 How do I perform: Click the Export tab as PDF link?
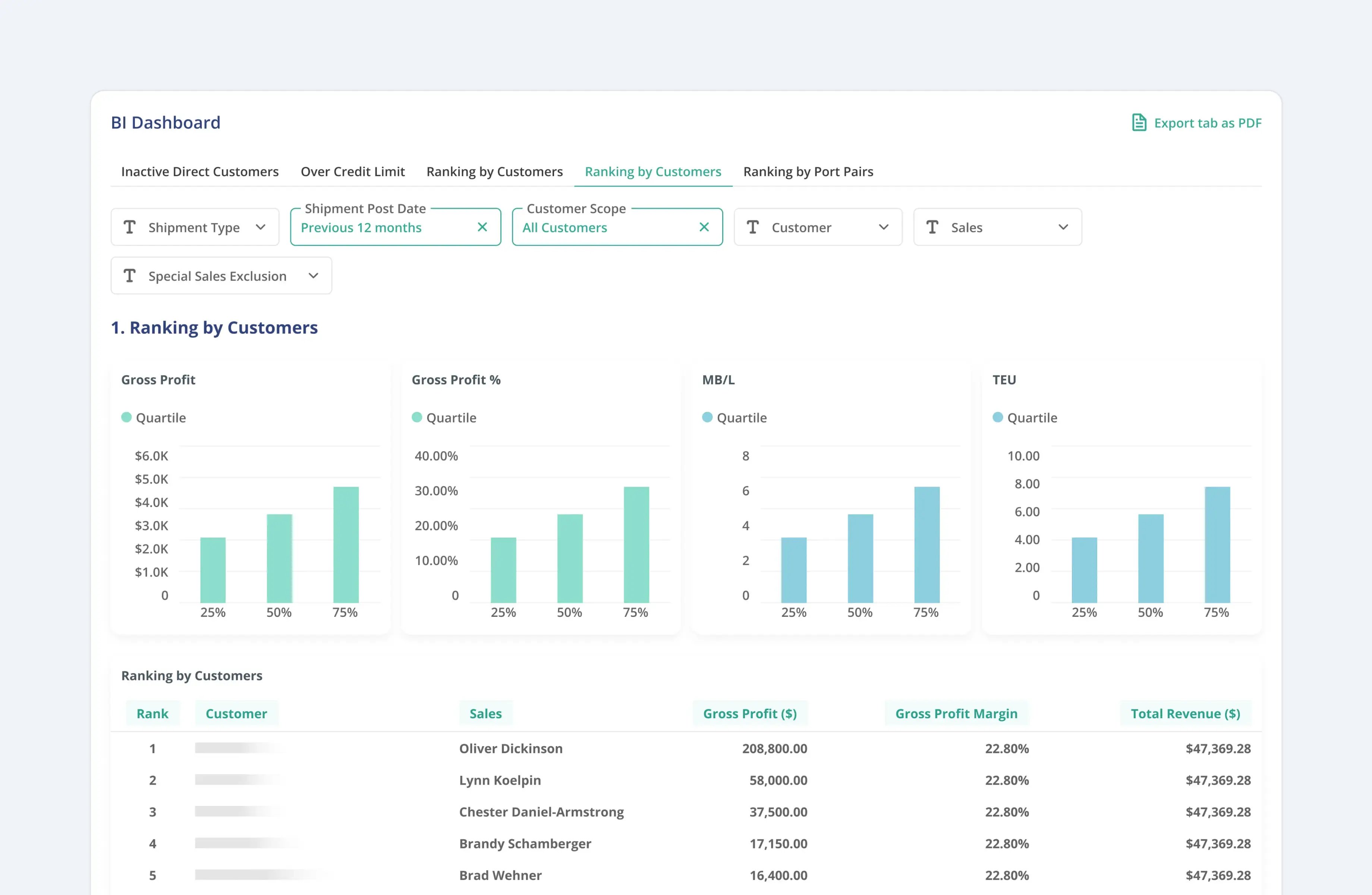(1208, 123)
